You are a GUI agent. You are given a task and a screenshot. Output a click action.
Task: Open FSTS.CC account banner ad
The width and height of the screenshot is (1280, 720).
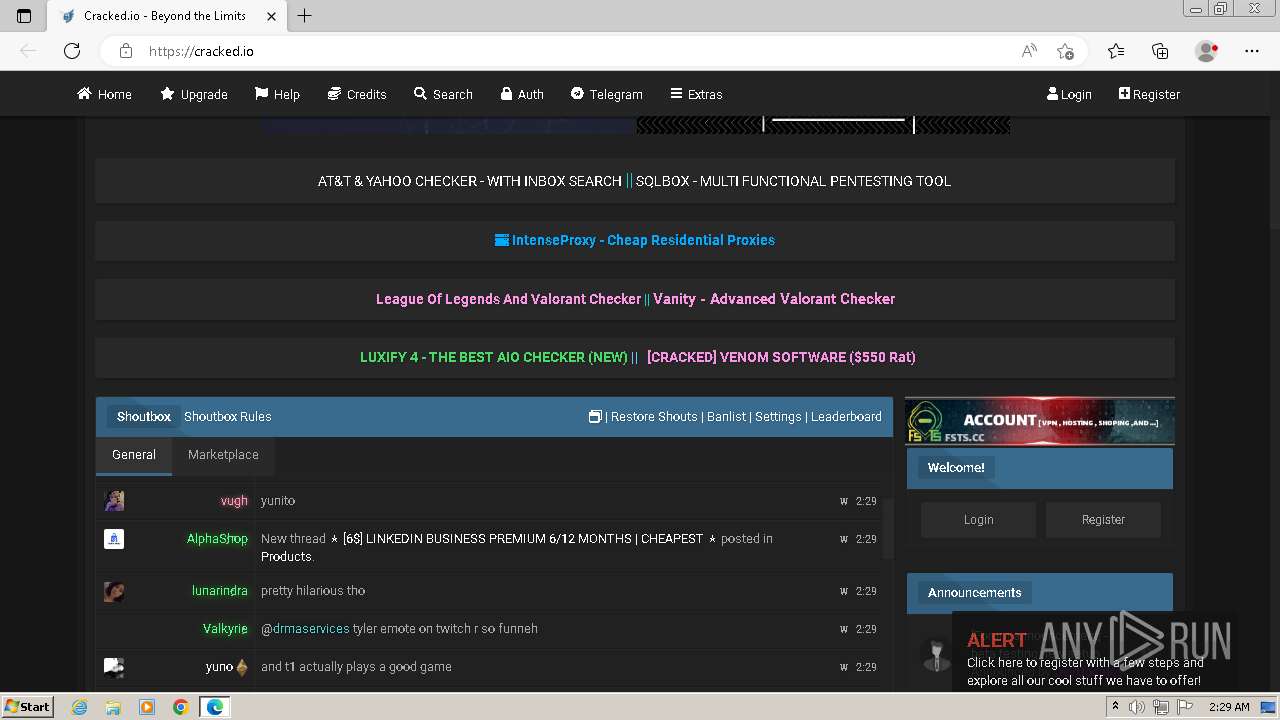1040,421
